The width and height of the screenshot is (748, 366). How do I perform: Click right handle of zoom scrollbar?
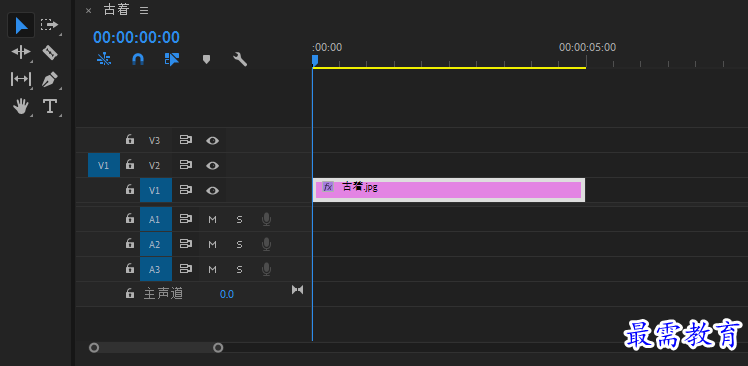tap(218, 347)
